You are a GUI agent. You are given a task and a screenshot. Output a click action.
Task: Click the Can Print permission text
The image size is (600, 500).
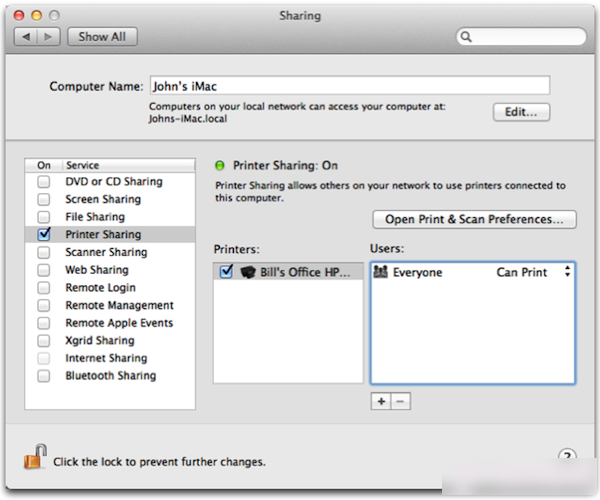522,272
